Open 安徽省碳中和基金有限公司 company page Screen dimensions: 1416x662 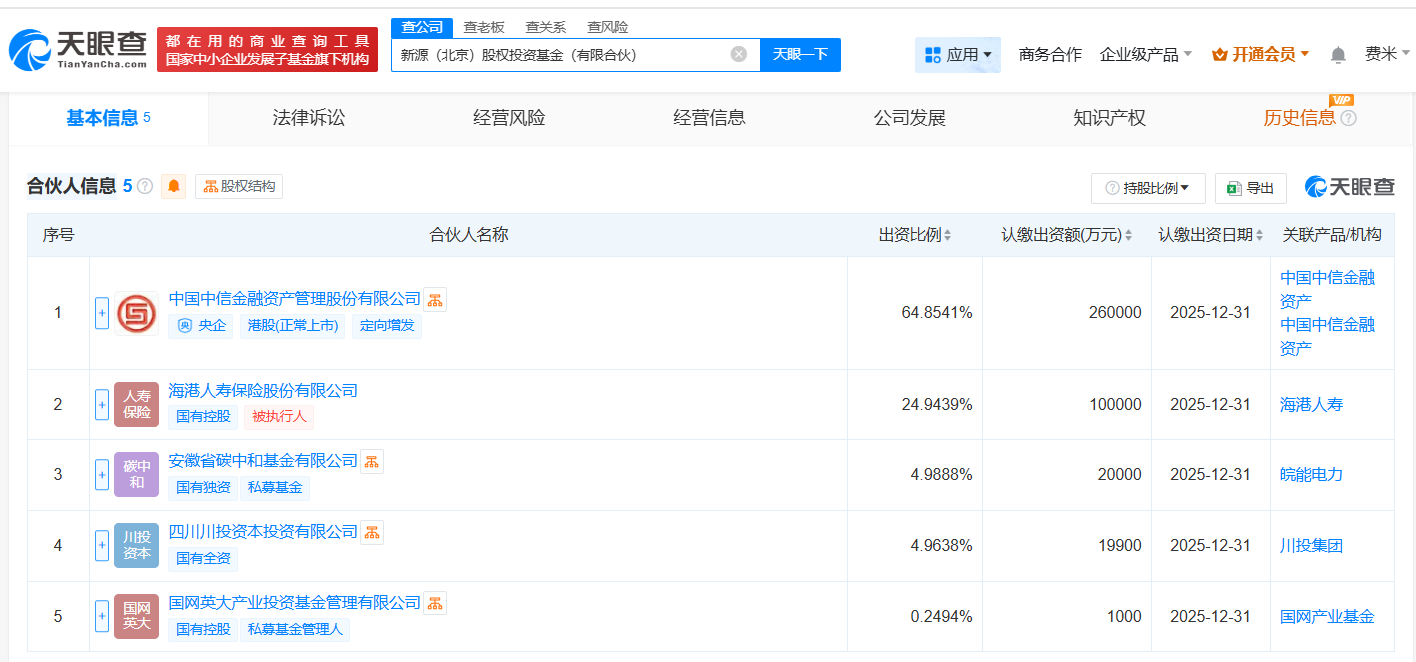coord(263,461)
